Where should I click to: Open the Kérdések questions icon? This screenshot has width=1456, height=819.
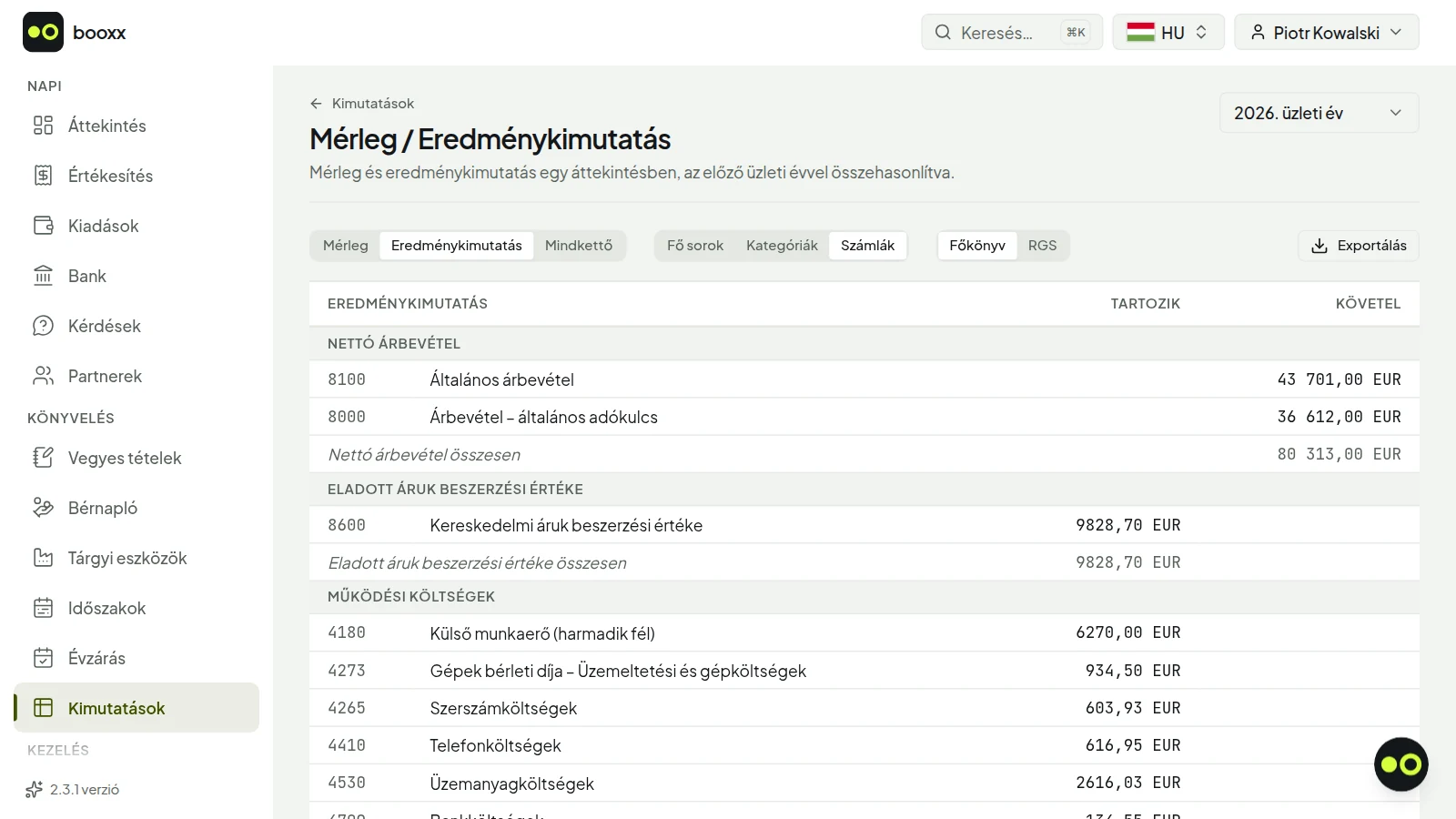(43, 326)
